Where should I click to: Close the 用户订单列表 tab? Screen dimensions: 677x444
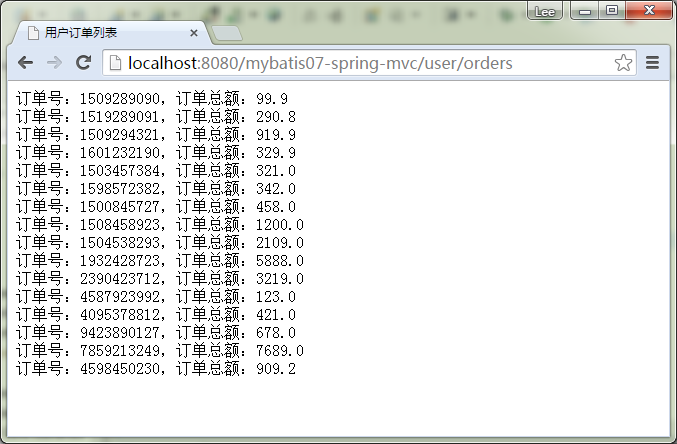coord(194,33)
